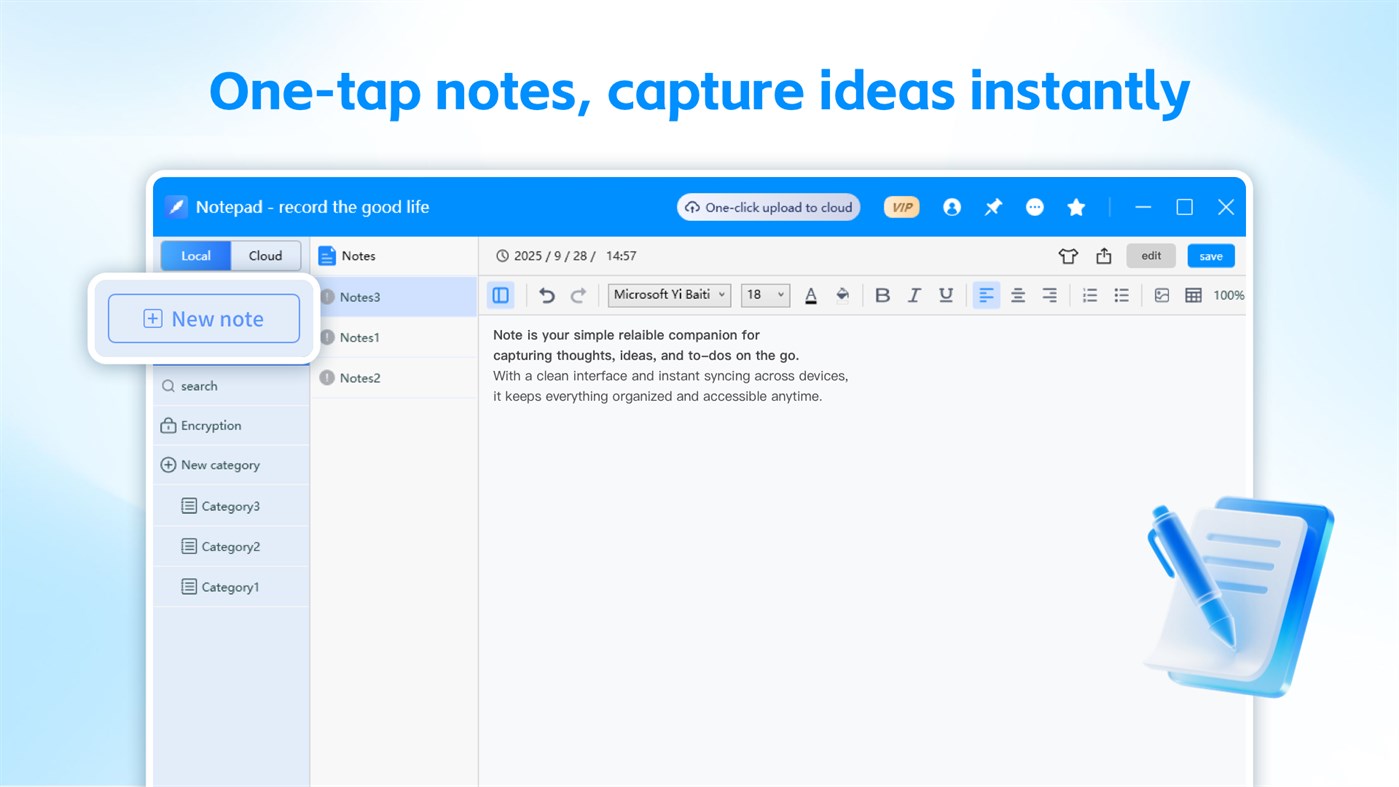Insert a table with the table icon
The height and width of the screenshot is (787, 1399).
(x=1193, y=294)
